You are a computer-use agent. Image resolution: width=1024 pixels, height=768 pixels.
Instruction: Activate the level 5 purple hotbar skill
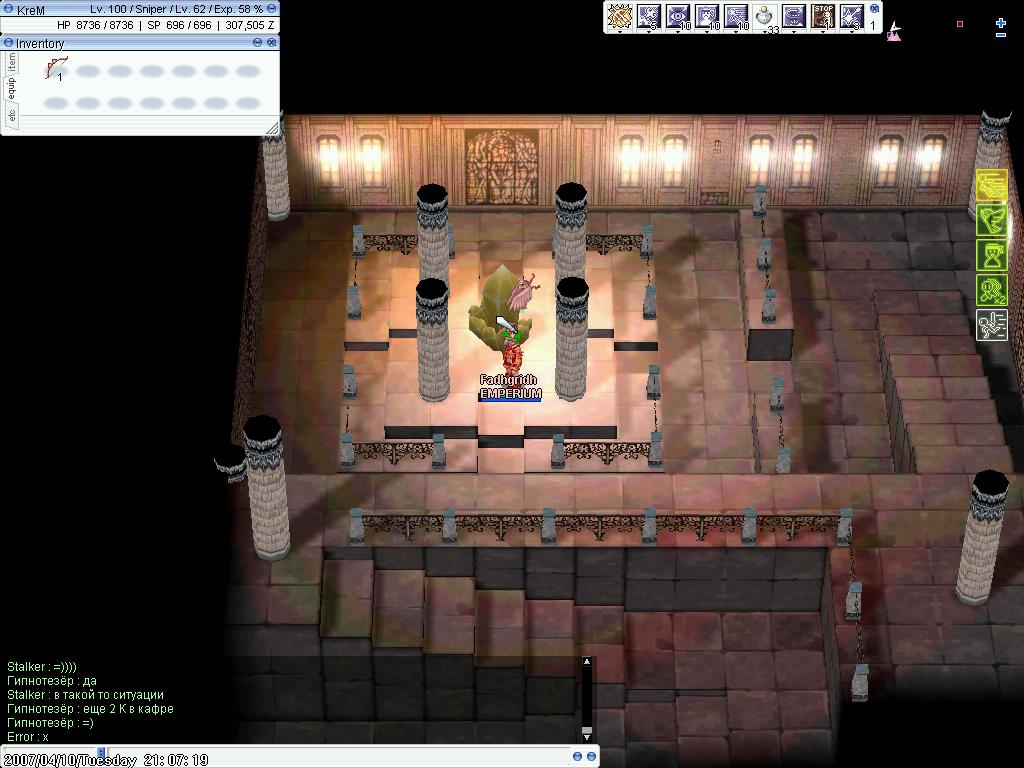pos(648,16)
